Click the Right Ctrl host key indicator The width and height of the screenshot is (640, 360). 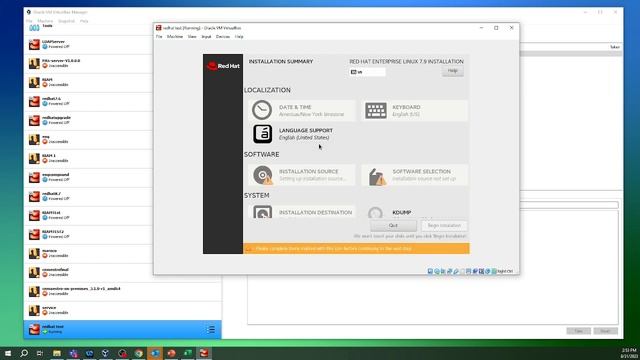(505, 271)
